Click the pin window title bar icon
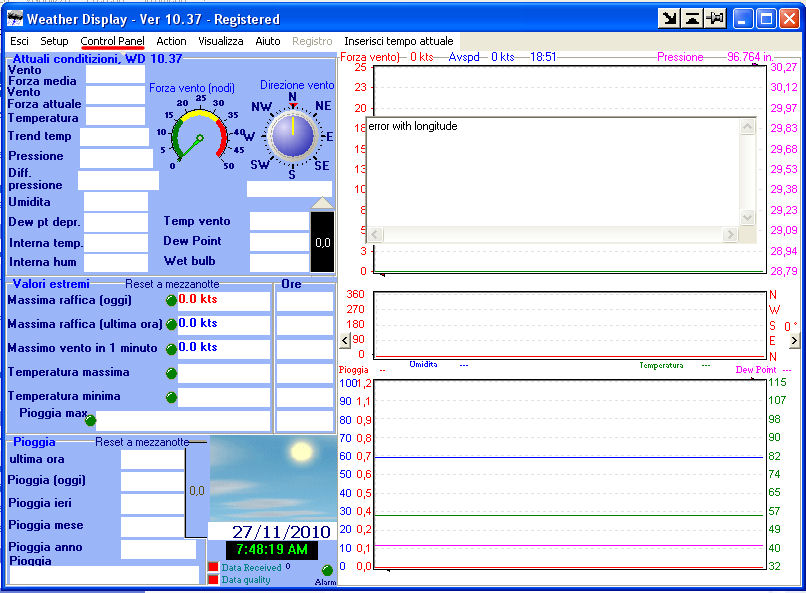 715,19
